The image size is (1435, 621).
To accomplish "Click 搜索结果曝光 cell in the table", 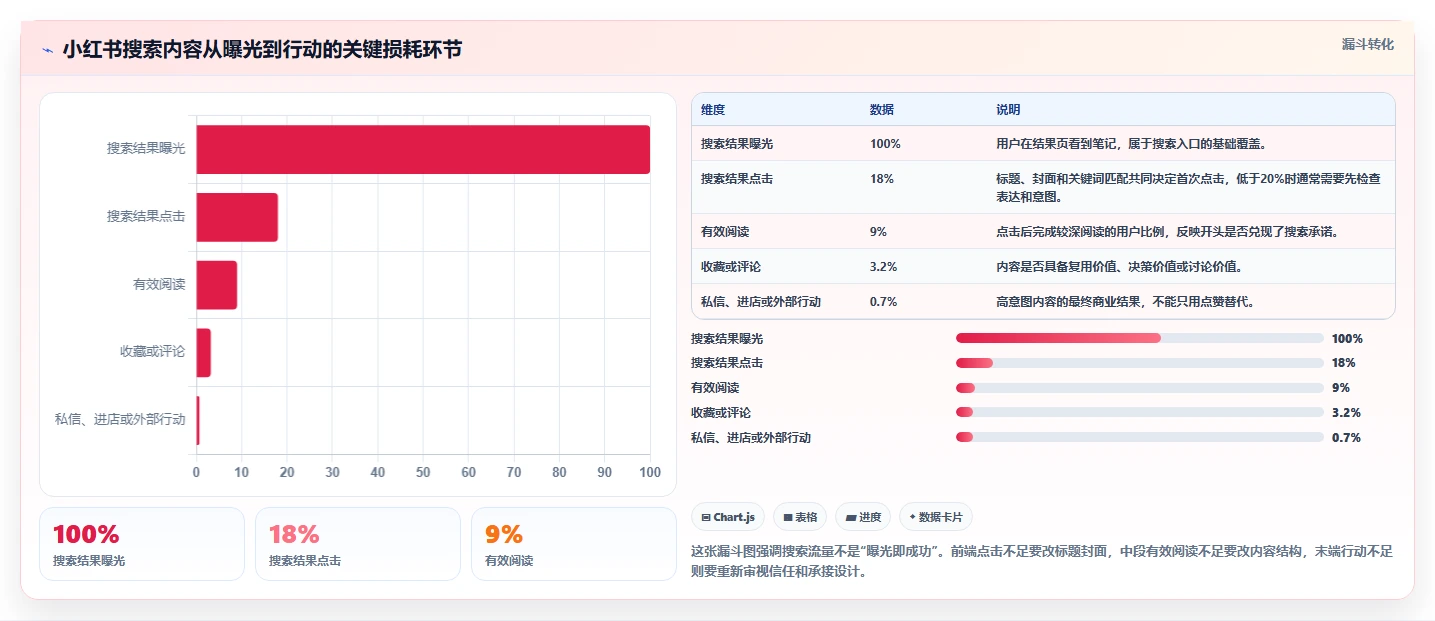I will (x=737, y=144).
